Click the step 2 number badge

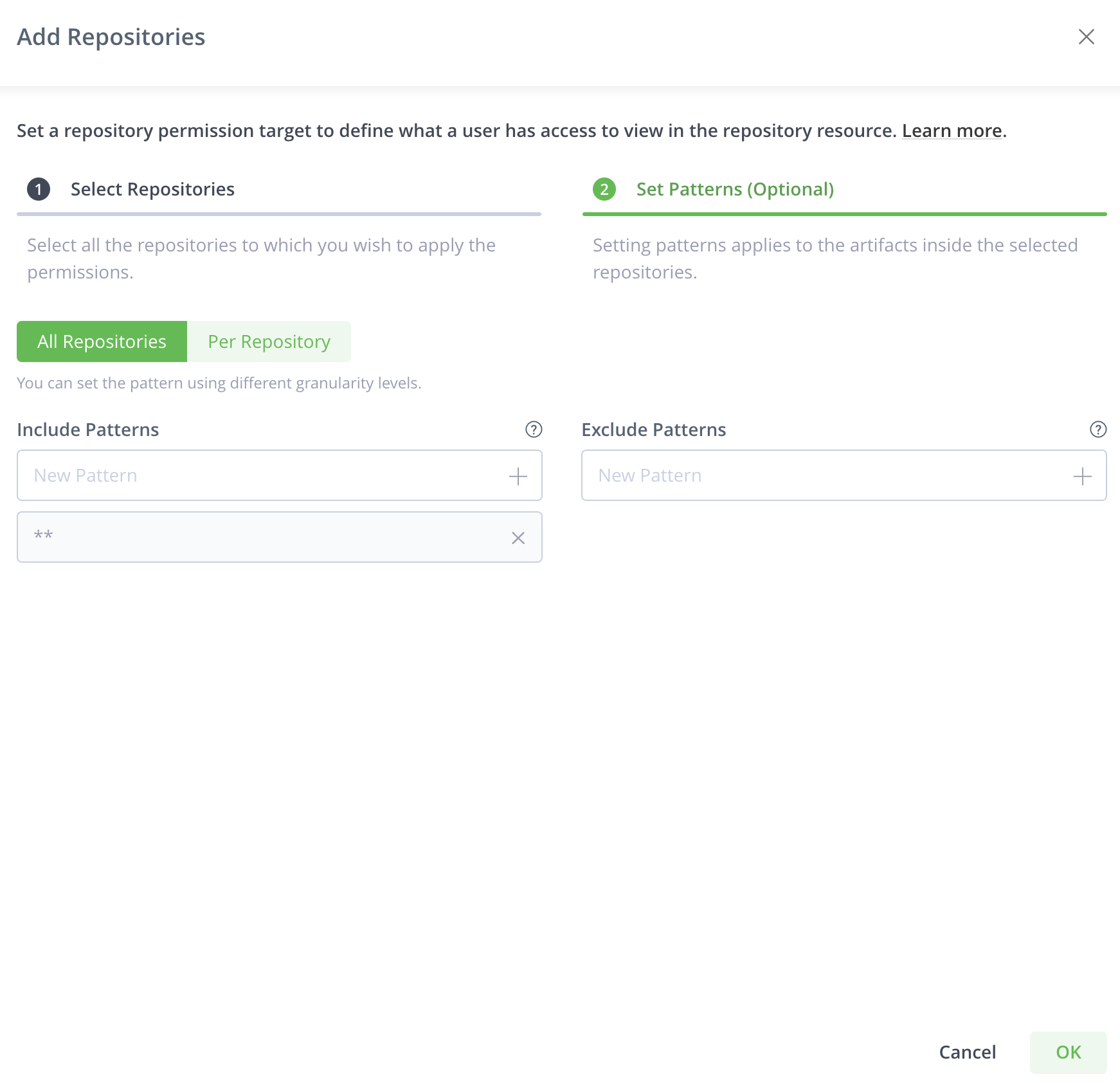coord(604,189)
